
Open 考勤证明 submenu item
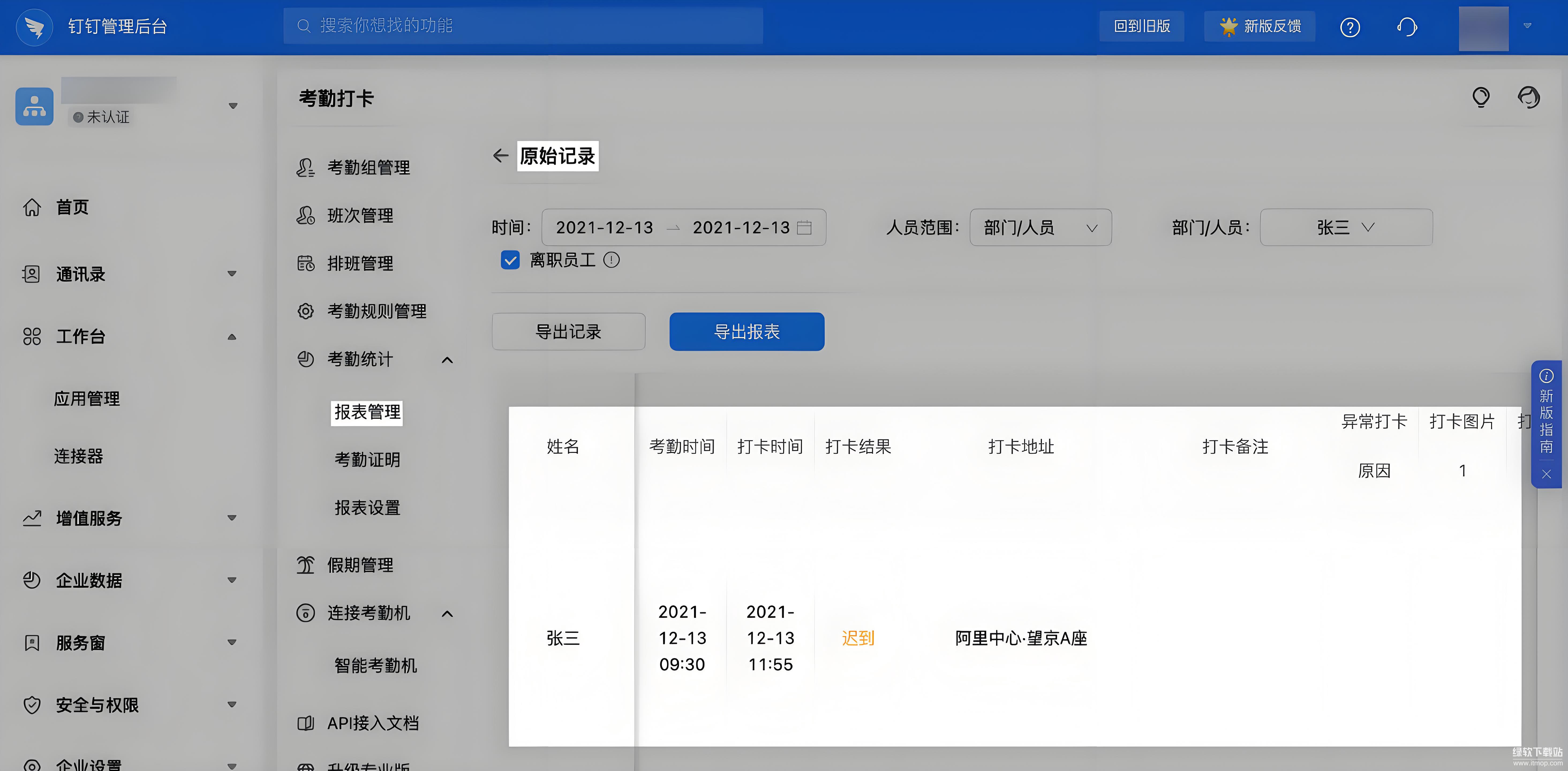click(x=367, y=460)
